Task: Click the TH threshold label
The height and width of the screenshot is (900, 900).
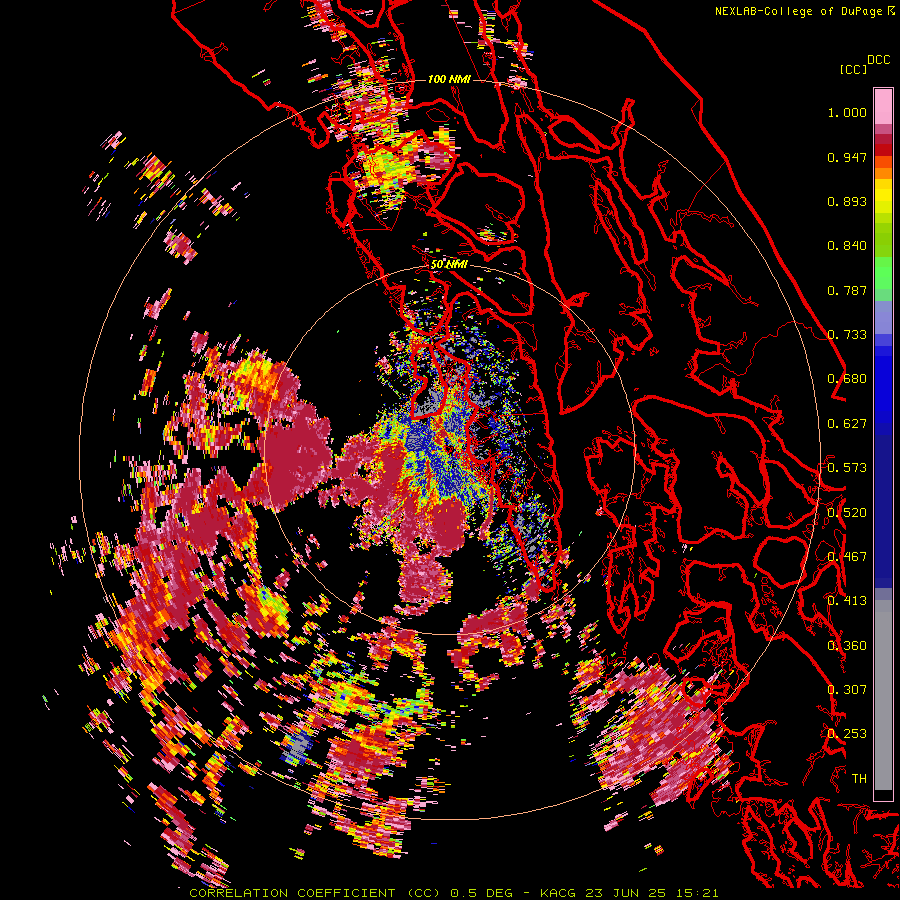Action: tap(859, 779)
